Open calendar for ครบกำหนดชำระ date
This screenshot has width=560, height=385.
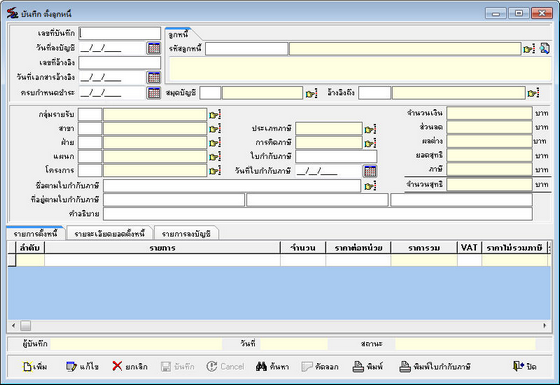click(x=154, y=93)
